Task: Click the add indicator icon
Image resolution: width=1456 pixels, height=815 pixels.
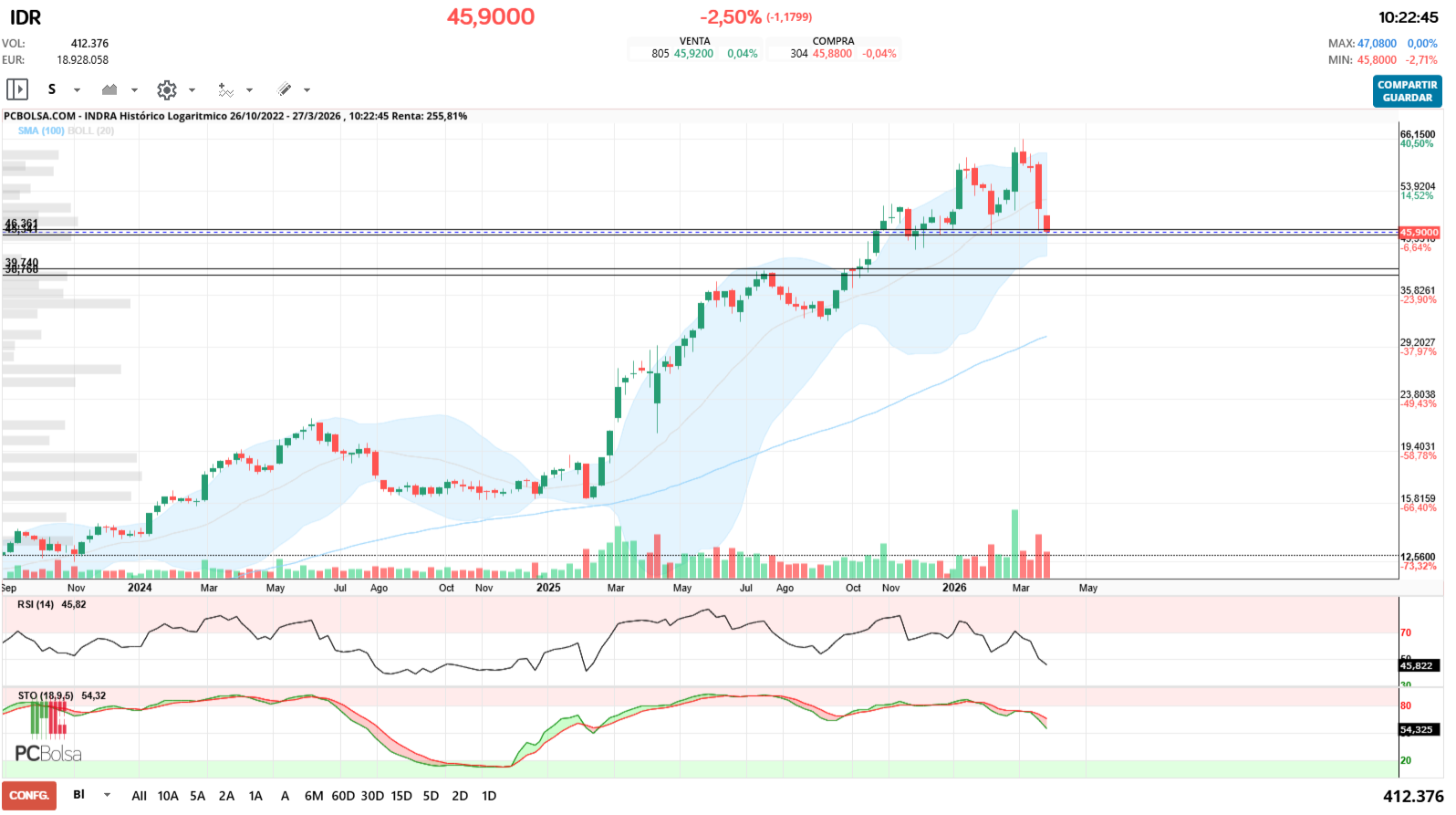Action: (225, 89)
